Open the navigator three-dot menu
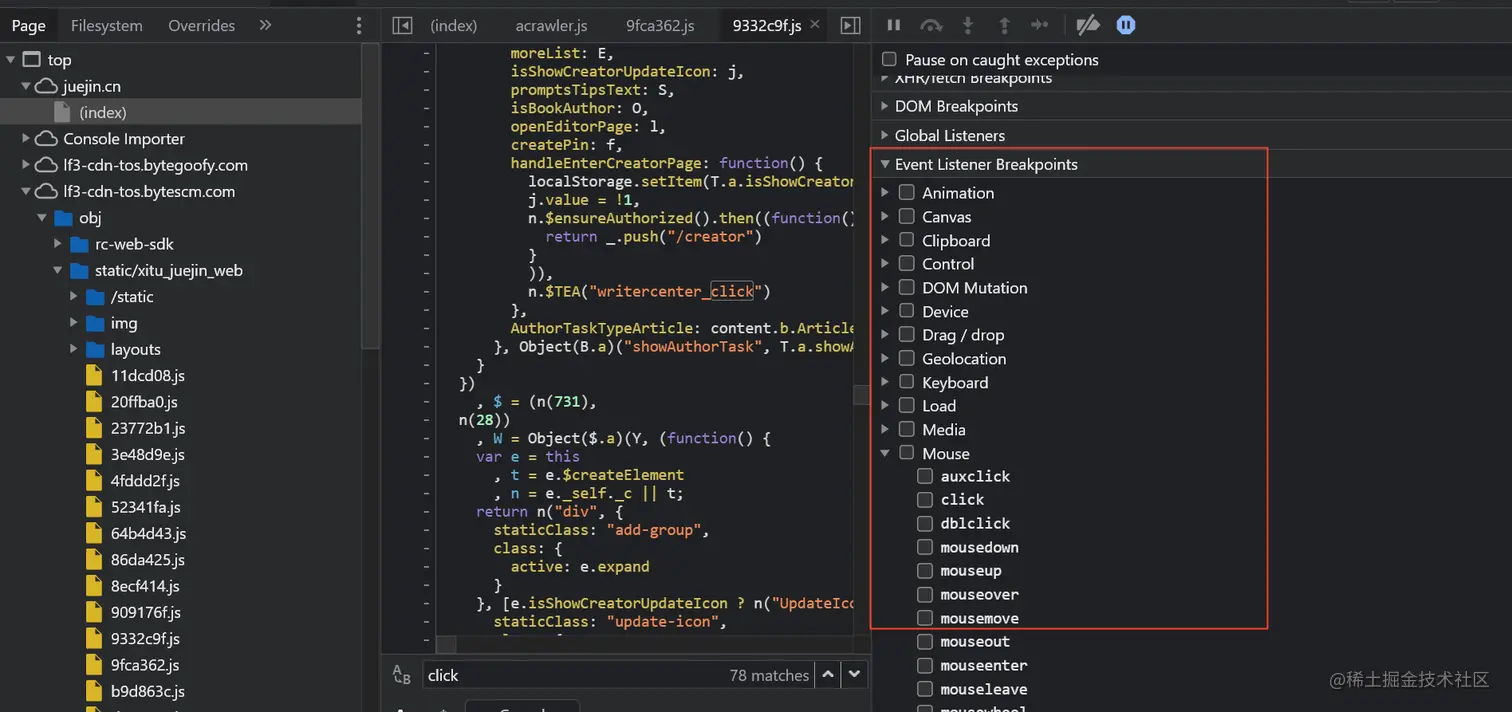Viewport: 1512px width, 712px height. pyautogui.click(x=359, y=26)
